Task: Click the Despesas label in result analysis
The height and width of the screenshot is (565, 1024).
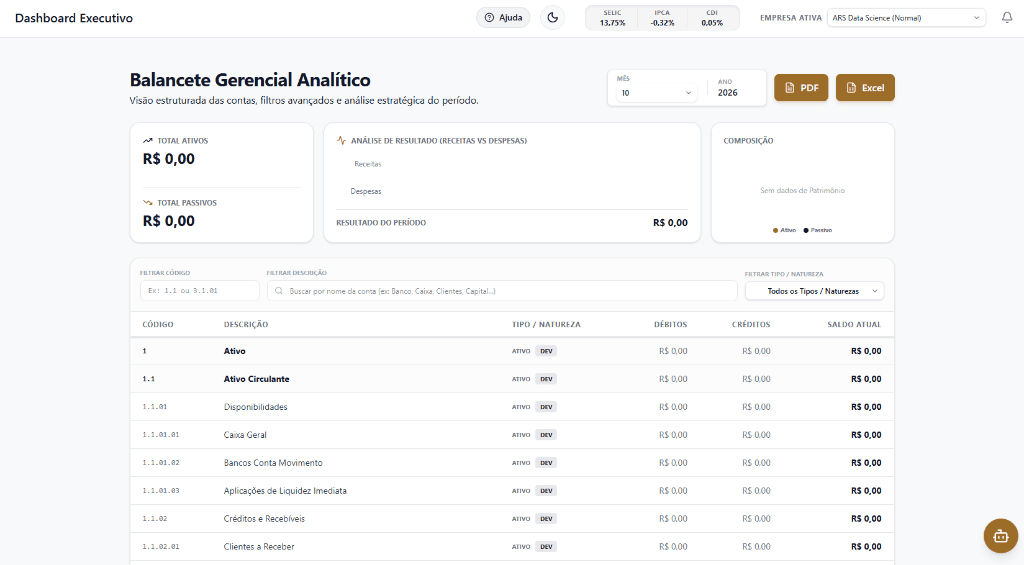Action: (x=366, y=191)
